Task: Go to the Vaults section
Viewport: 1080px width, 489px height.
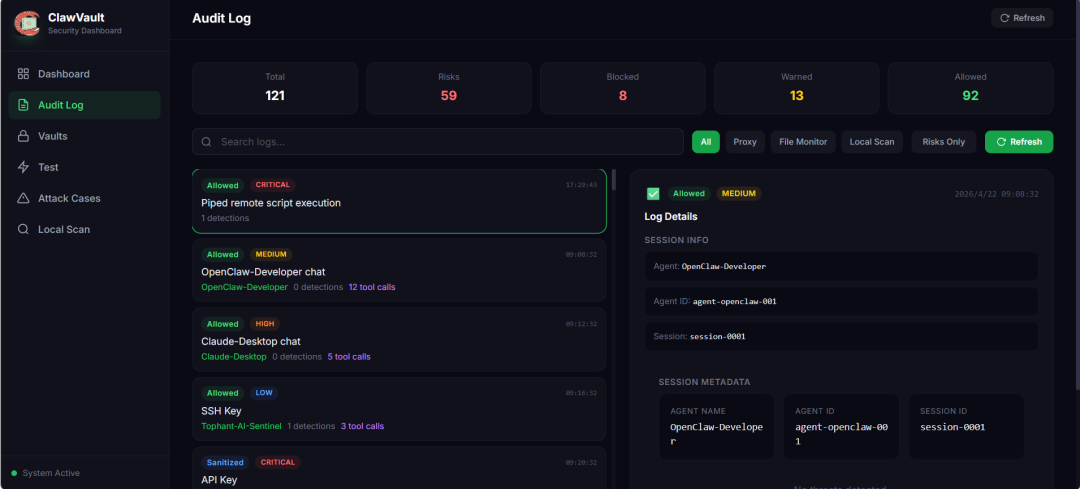Action: point(85,136)
